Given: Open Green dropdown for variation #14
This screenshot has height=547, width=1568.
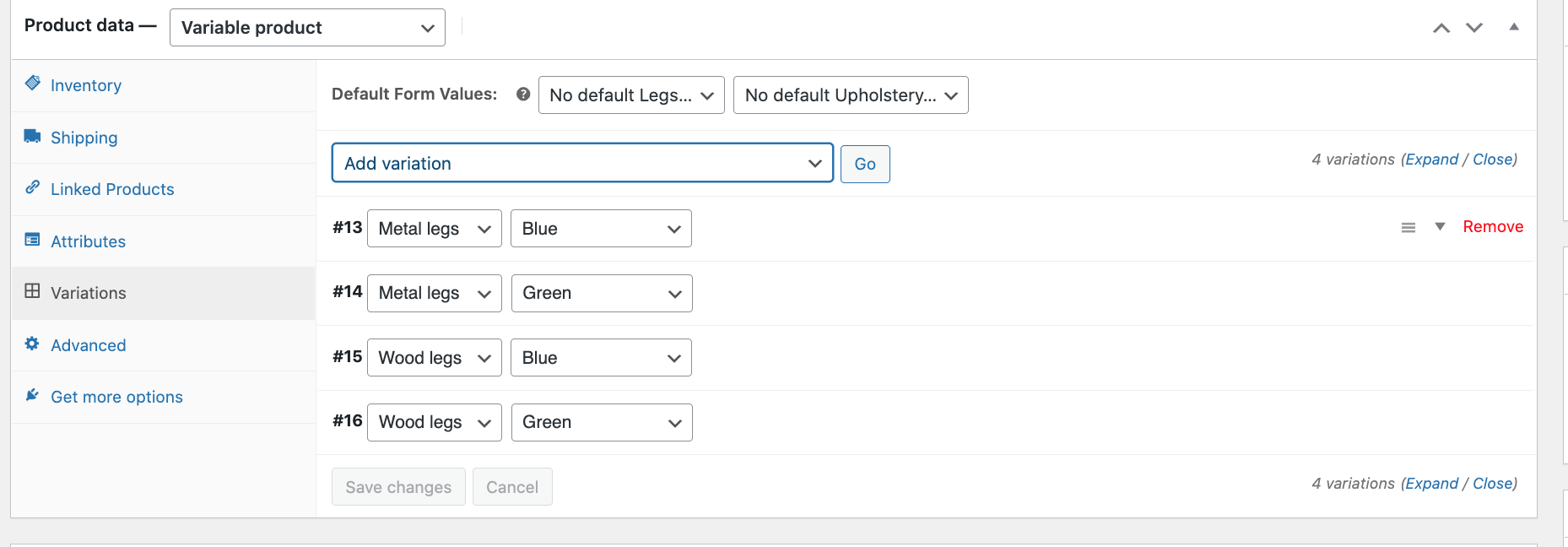Looking at the screenshot, I should [602, 293].
